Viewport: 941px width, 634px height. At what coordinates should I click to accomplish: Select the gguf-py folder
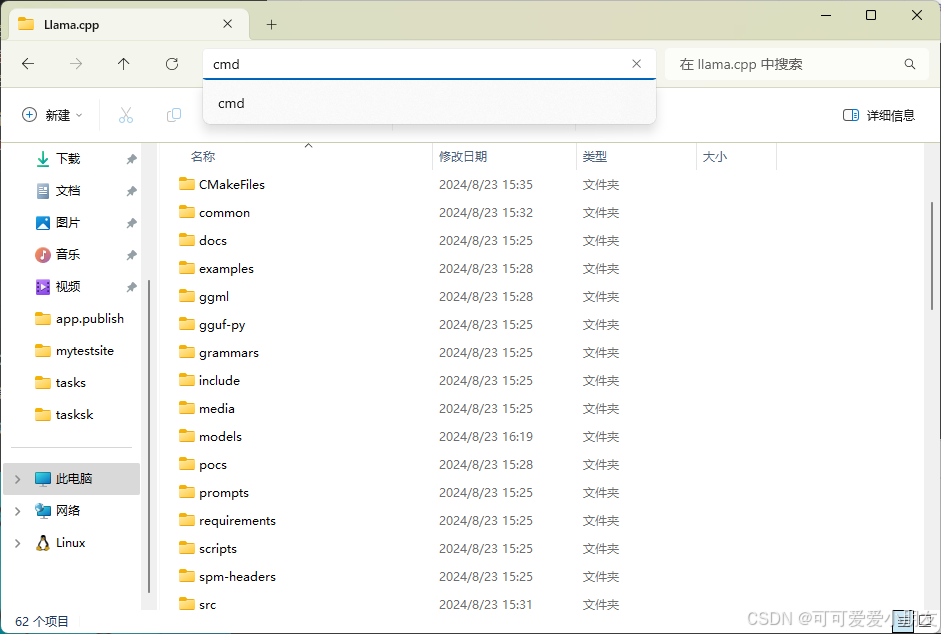(x=212, y=324)
